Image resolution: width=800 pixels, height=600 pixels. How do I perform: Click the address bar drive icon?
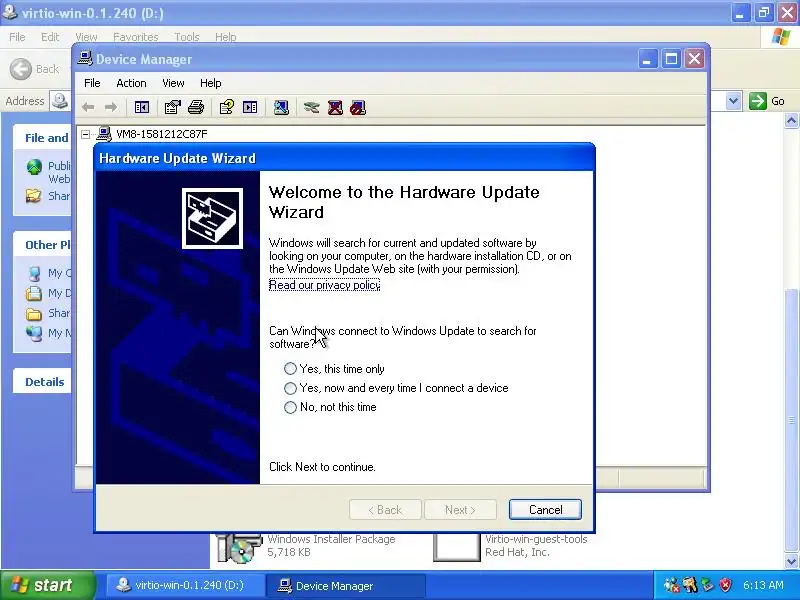60,101
